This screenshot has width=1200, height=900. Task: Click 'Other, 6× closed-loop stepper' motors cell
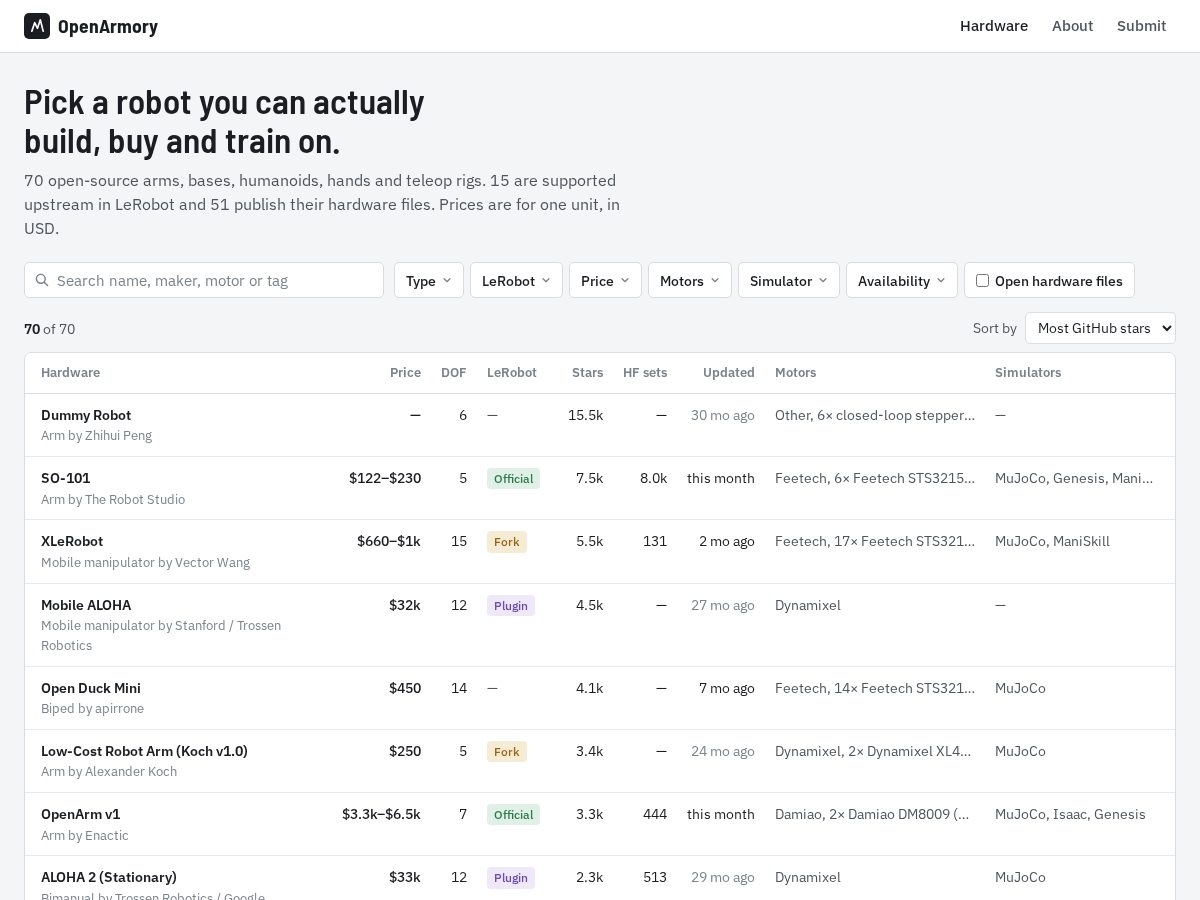875,415
